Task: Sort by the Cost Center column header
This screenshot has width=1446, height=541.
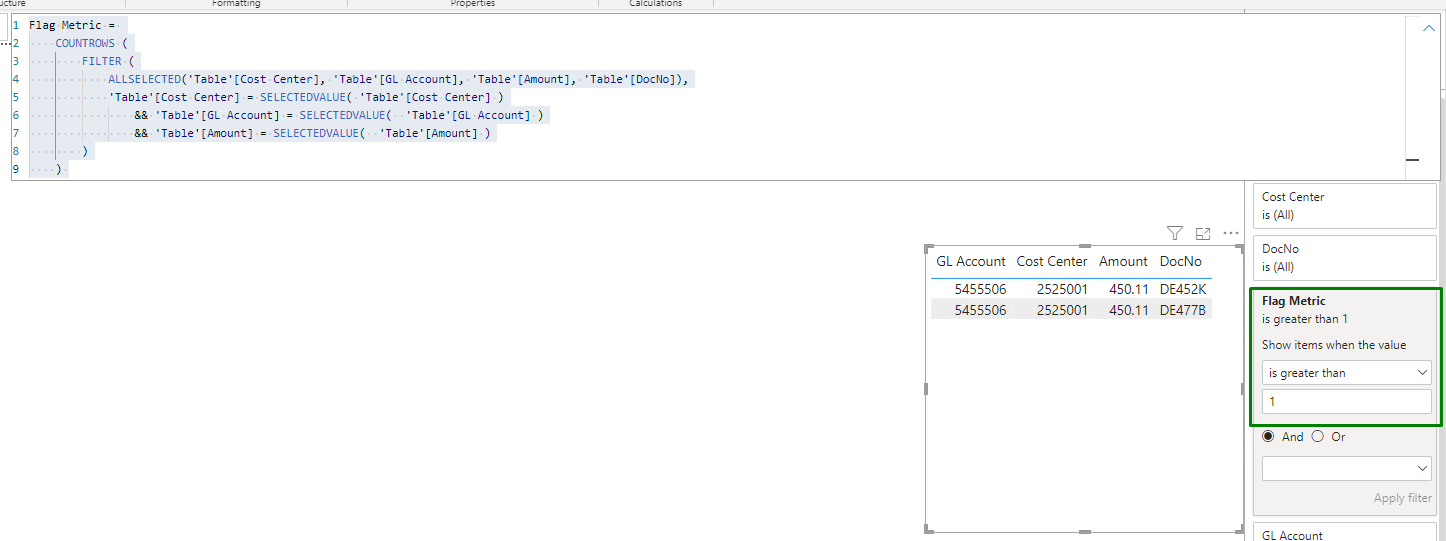Action: click(x=1052, y=261)
